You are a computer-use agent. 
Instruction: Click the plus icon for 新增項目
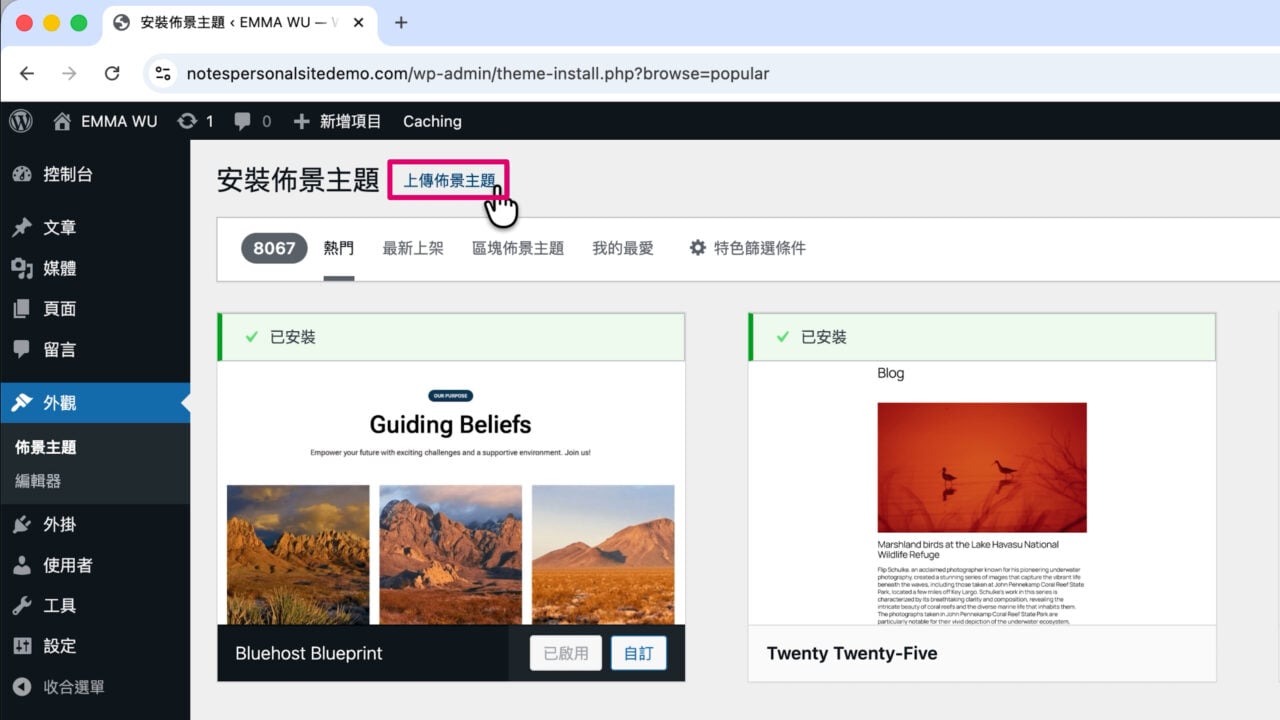[x=301, y=121]
